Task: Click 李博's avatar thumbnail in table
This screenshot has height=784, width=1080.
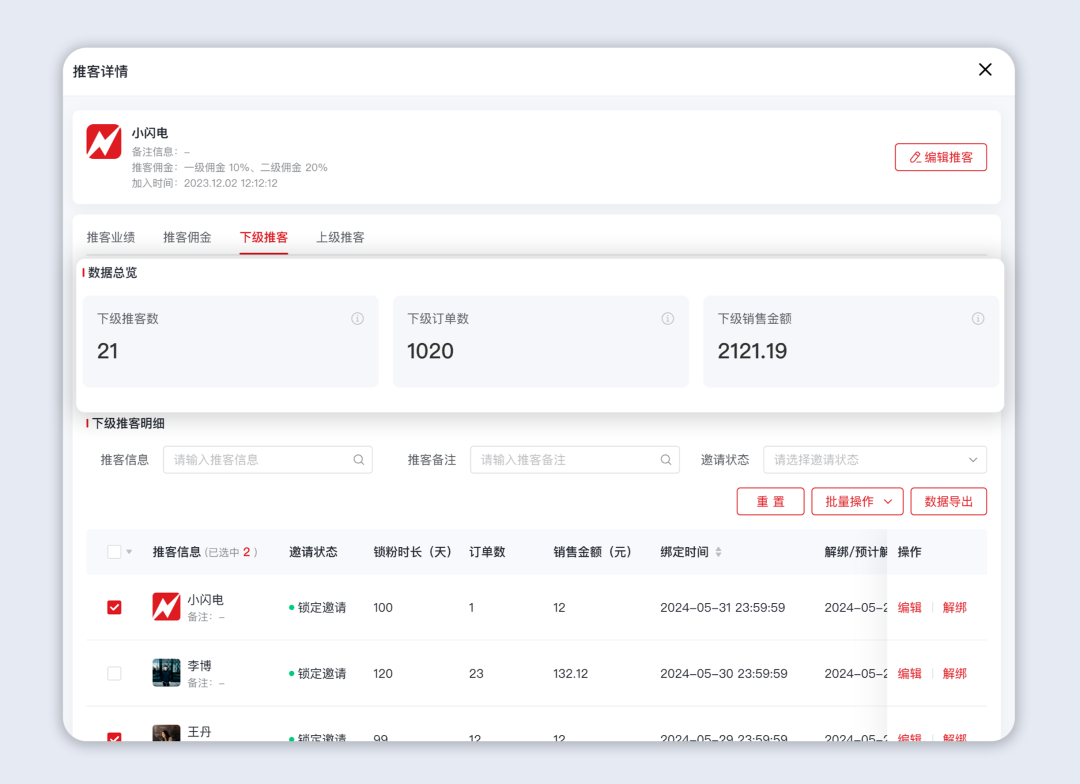Action: point(166,673)
